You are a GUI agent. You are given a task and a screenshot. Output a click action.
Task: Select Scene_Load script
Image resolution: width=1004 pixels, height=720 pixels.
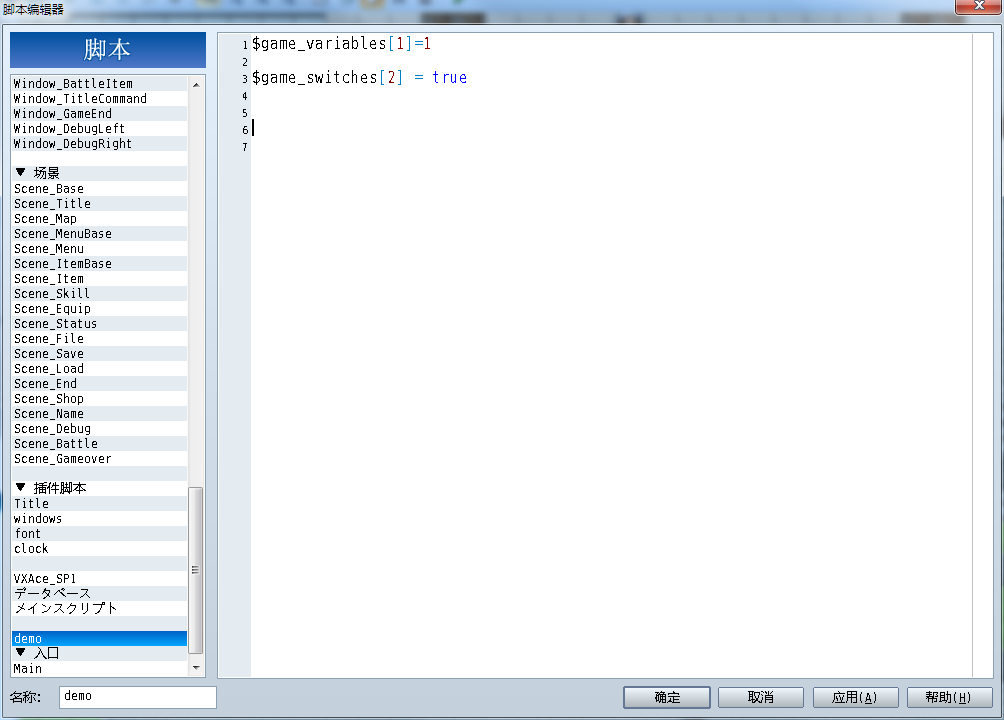pyautogui.click(x=99, y=369)
